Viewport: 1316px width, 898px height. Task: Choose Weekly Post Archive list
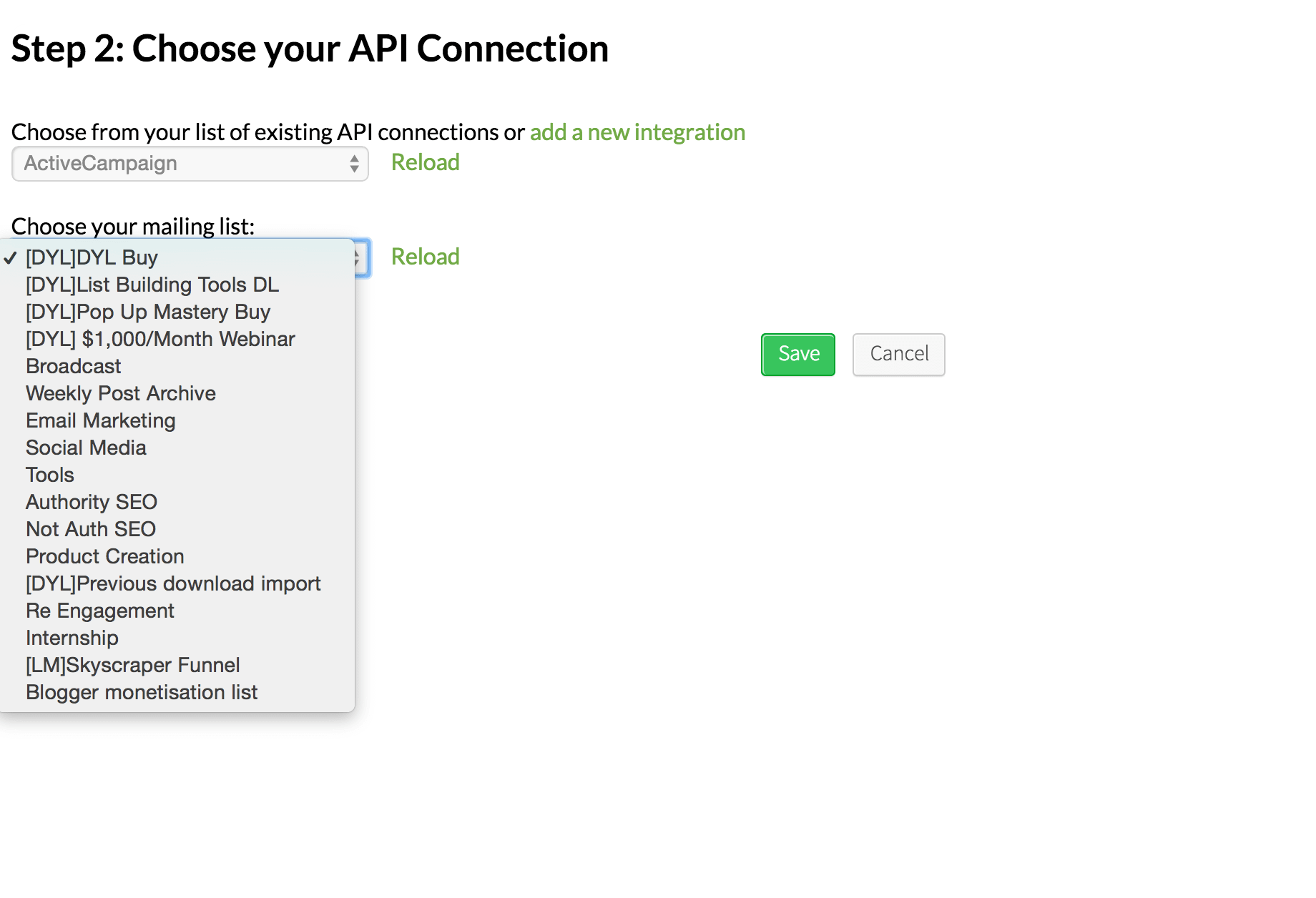point(177,393)
